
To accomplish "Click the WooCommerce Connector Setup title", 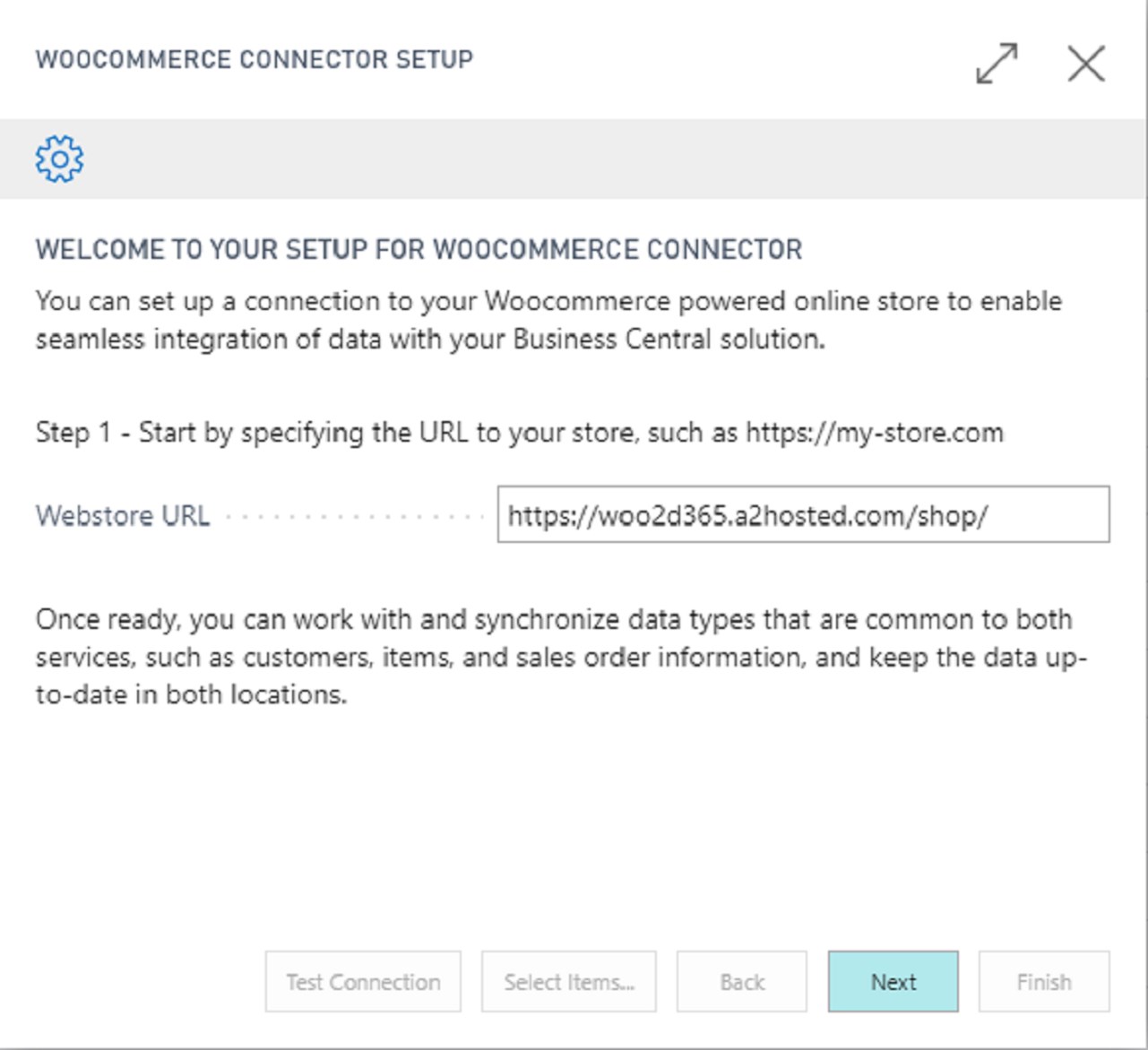I will 255,60.
